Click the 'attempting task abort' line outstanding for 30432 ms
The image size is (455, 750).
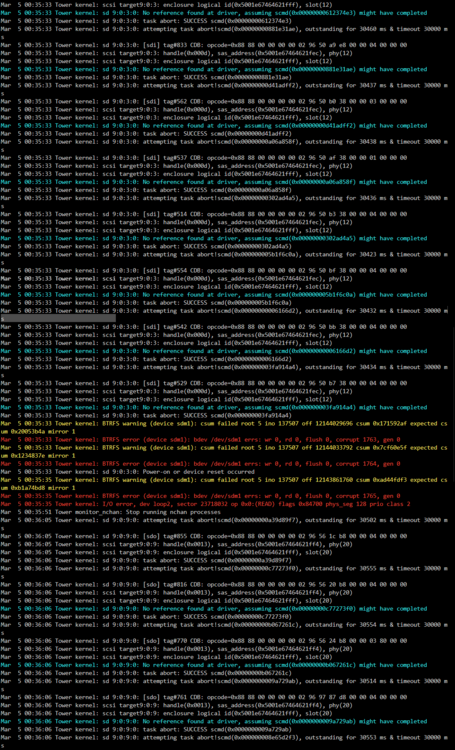[x=224, y=314]
